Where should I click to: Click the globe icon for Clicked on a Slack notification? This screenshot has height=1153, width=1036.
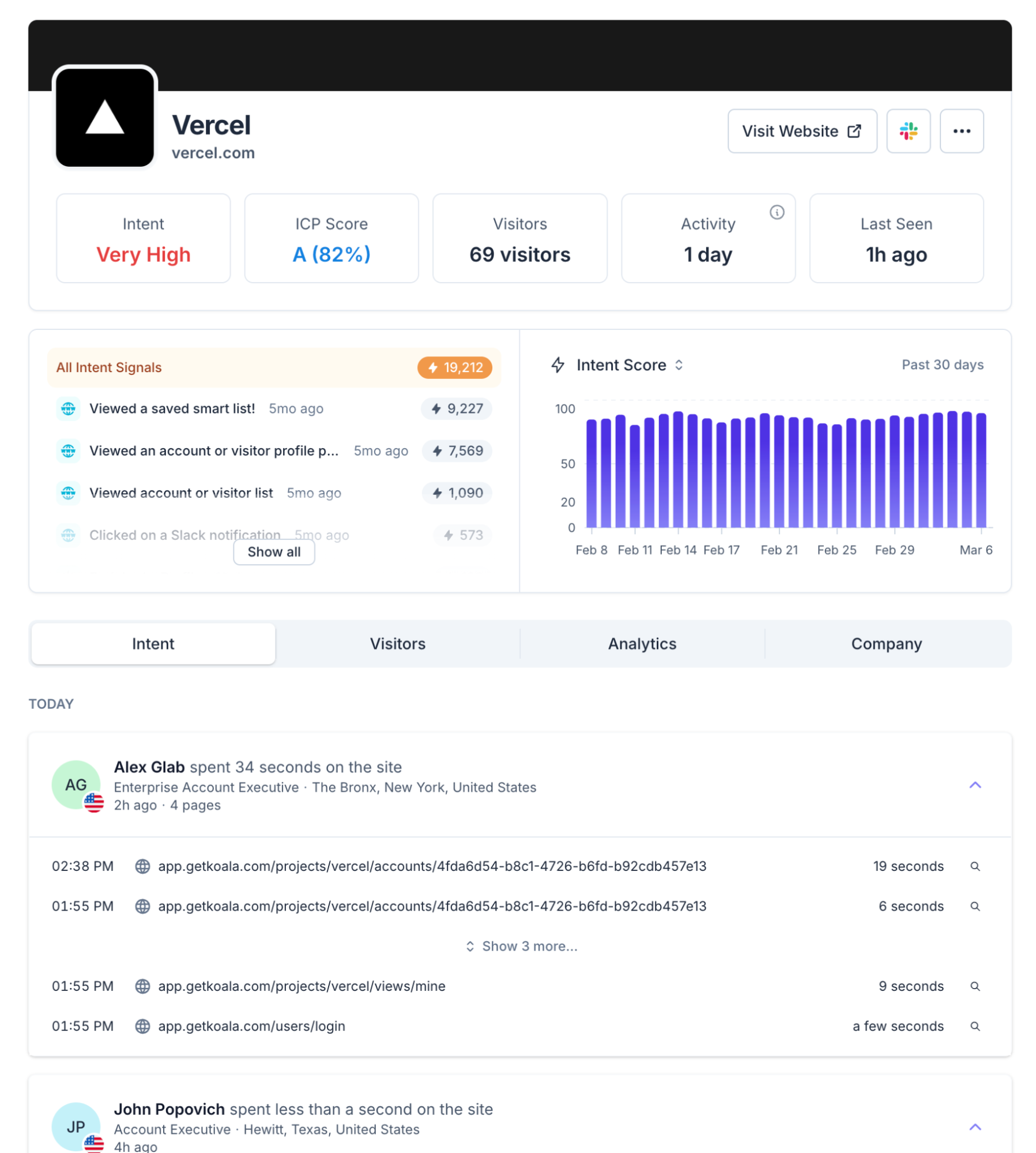pyautogui.click(x=68, y=535)
